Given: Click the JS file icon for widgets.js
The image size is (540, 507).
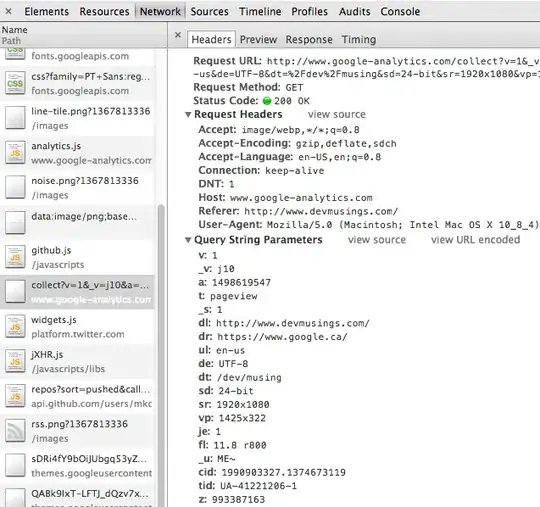Looking at the screenshot, I should (x=15, y=327).
